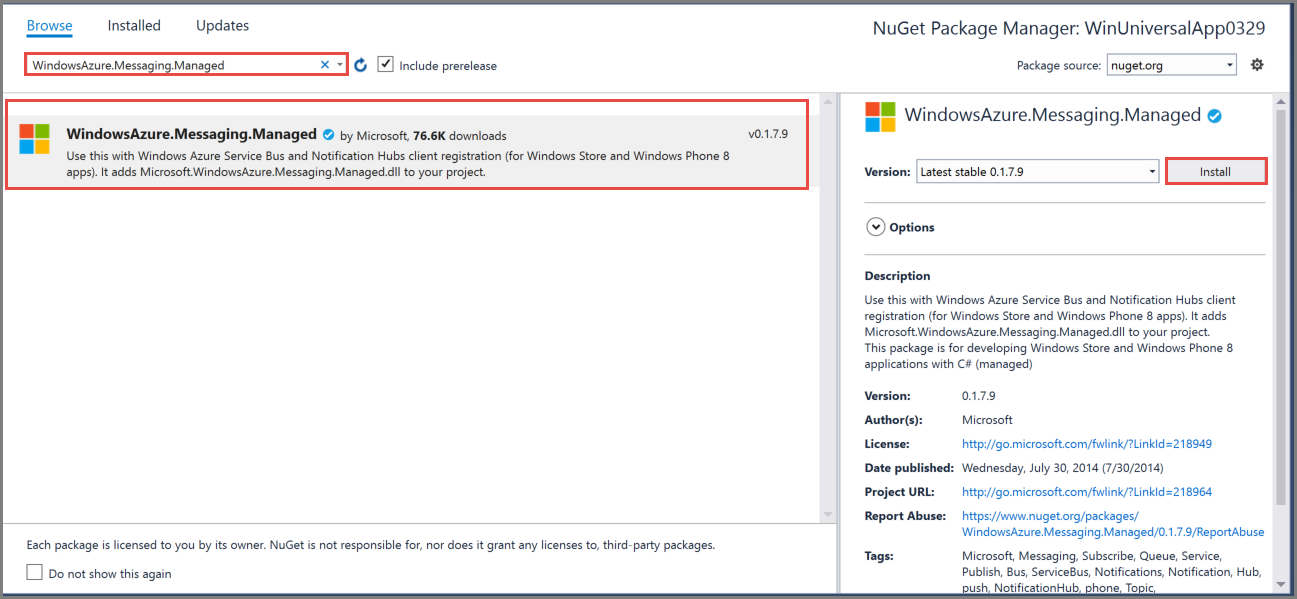1297x599 pixels.
Task: Click the verified badge beside the search result
Action: 329,135
